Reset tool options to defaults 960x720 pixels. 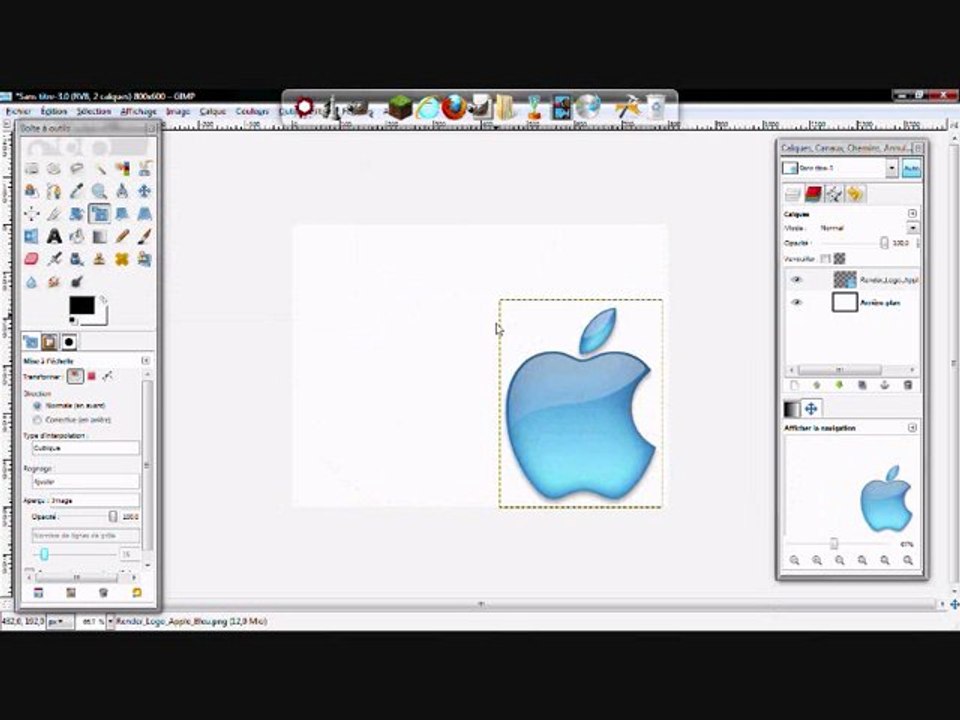click(137, 592)
